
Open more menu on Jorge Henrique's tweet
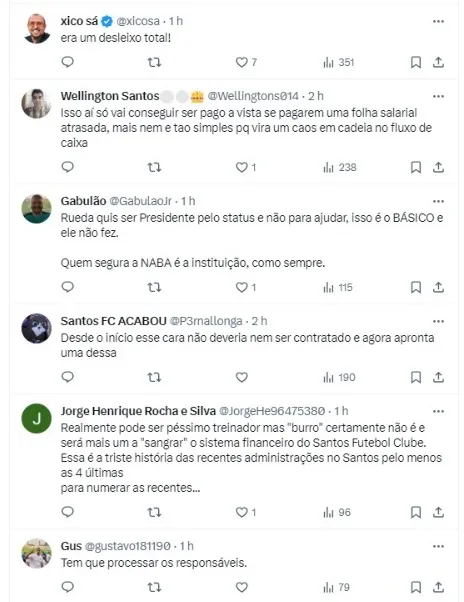point(438,412)
